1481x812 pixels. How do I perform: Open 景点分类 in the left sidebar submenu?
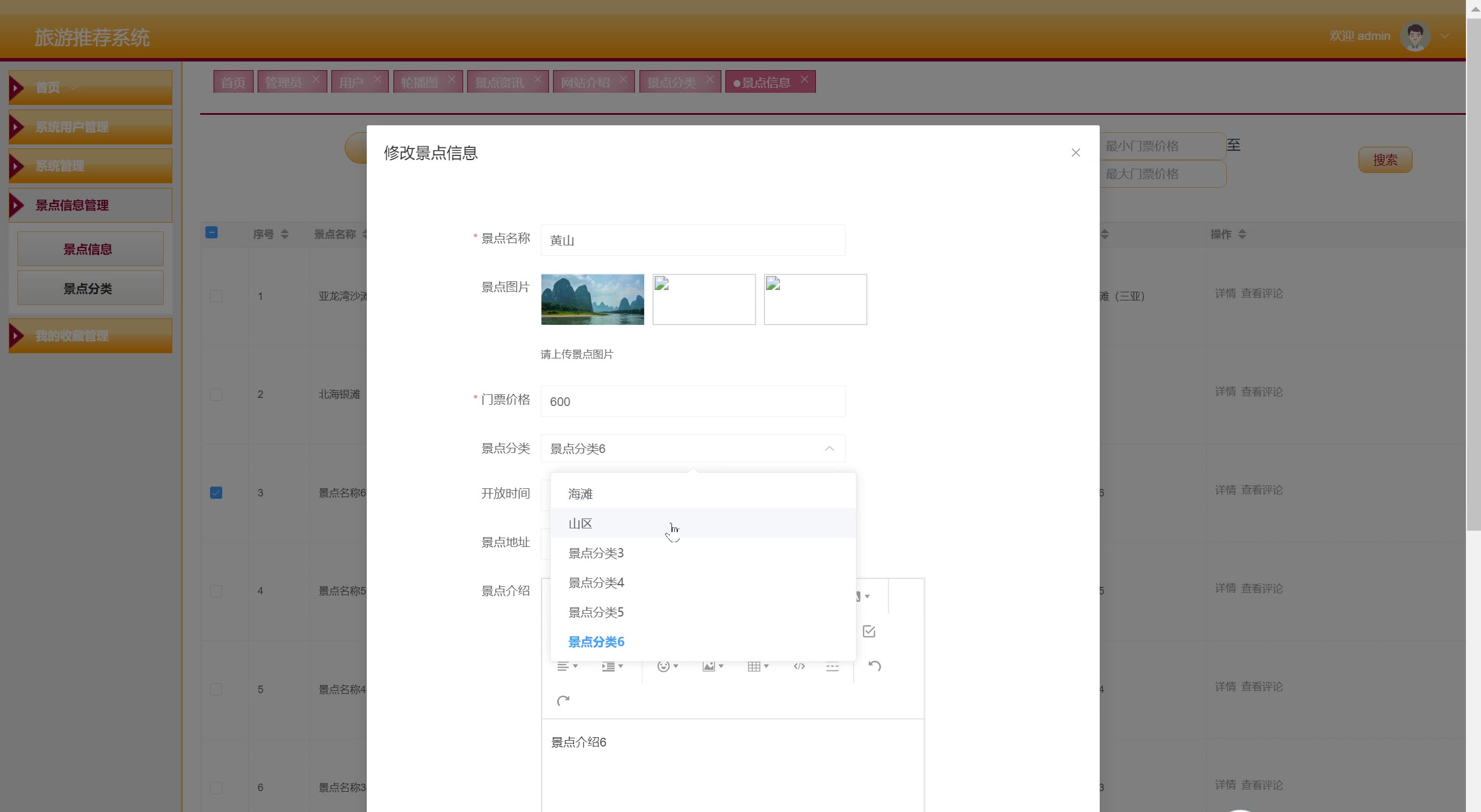coord(88,288)
